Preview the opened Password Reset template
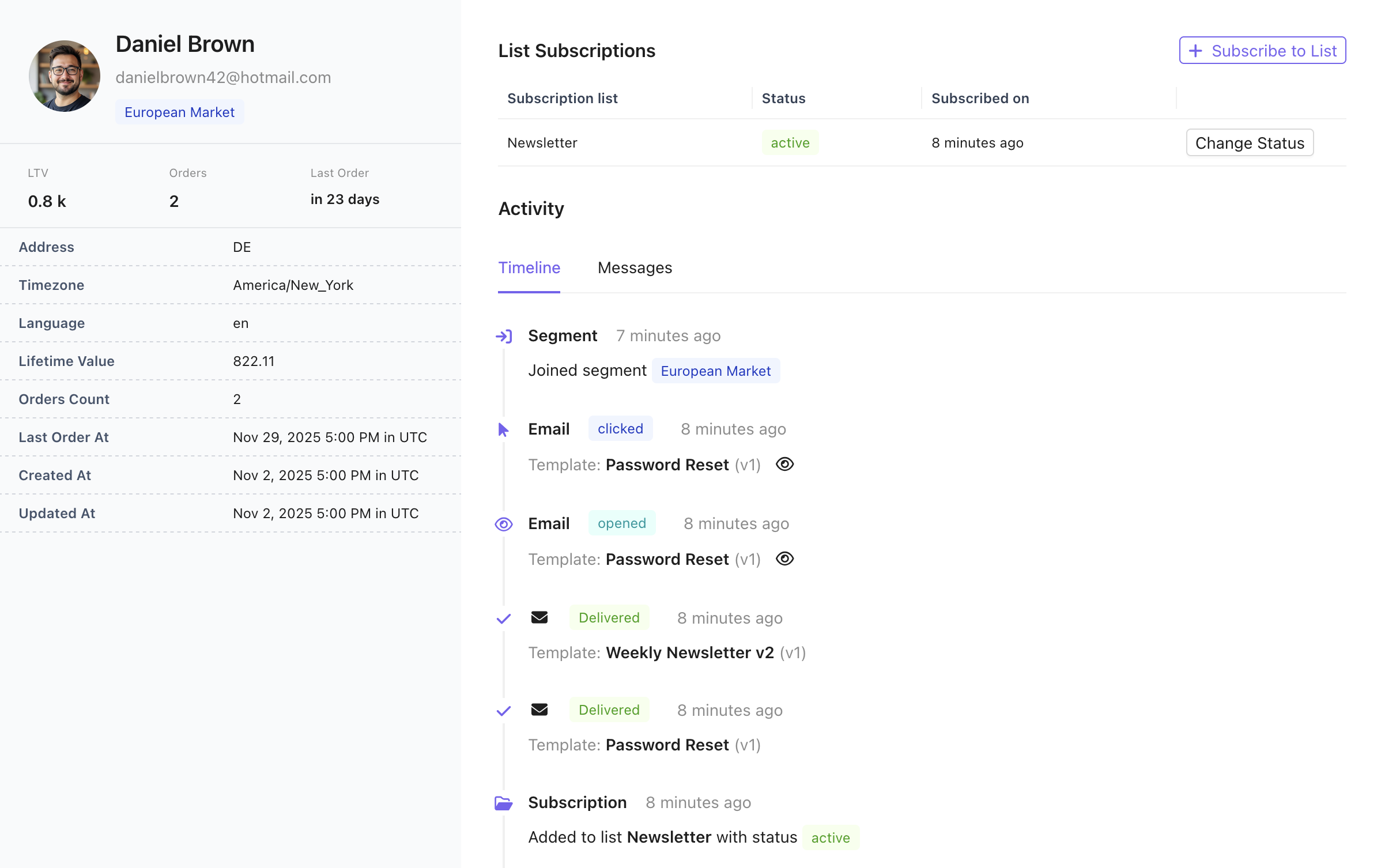Viewport: 1381px width, 868px height. point(785,558)
